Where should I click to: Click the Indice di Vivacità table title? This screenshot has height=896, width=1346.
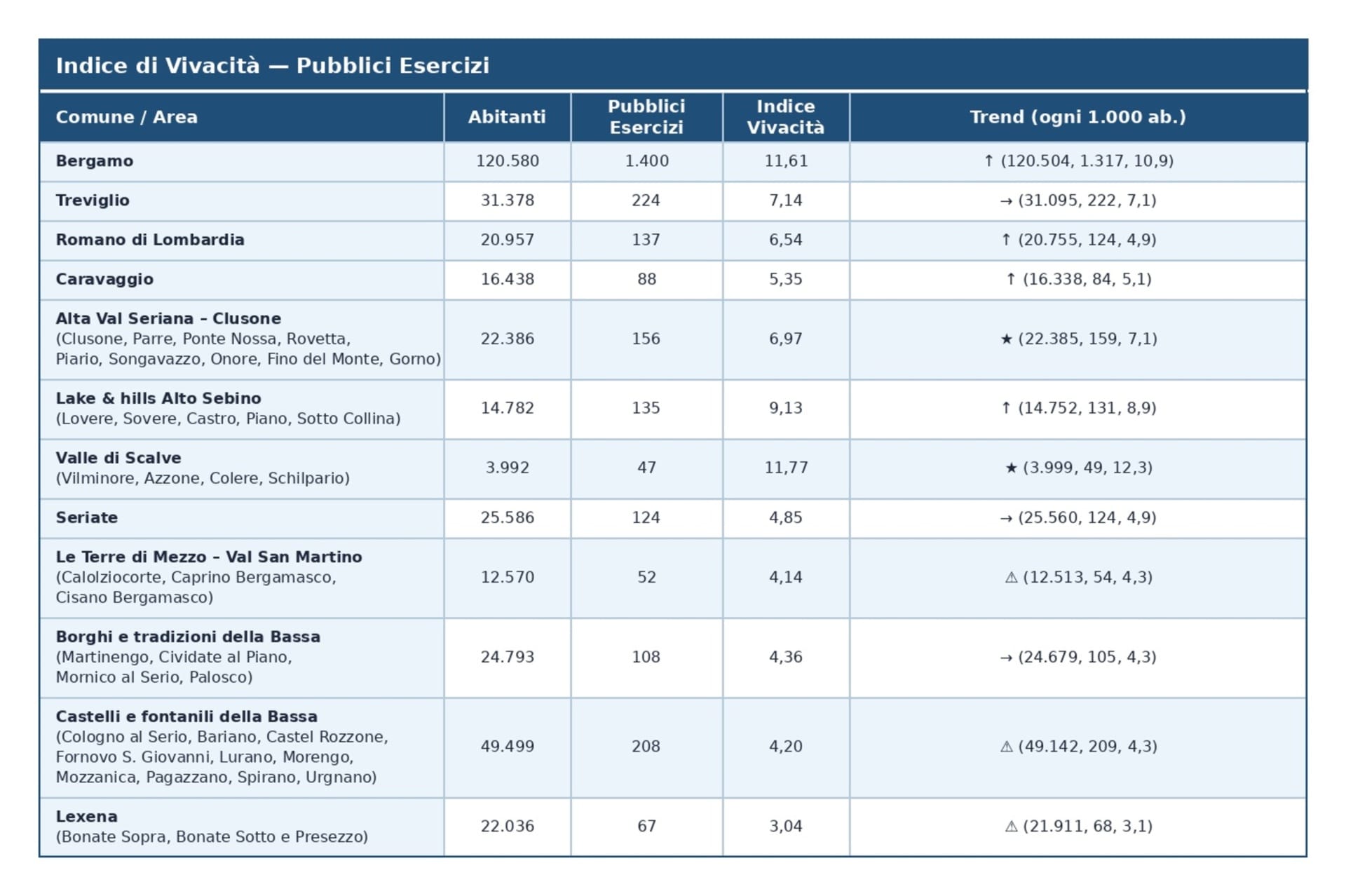click(x=273, y=65)
